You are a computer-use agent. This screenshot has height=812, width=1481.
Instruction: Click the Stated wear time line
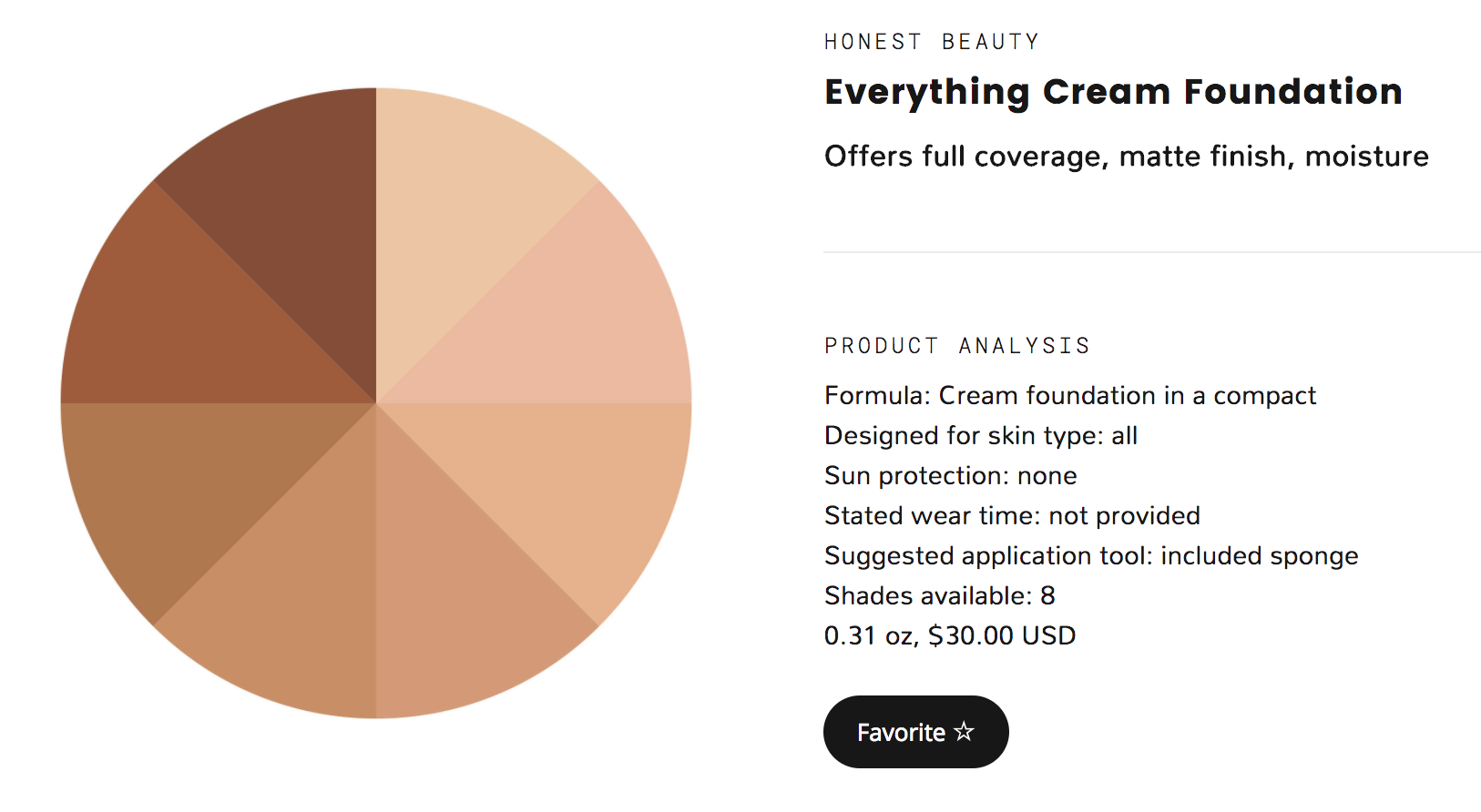pos(1011,516)
